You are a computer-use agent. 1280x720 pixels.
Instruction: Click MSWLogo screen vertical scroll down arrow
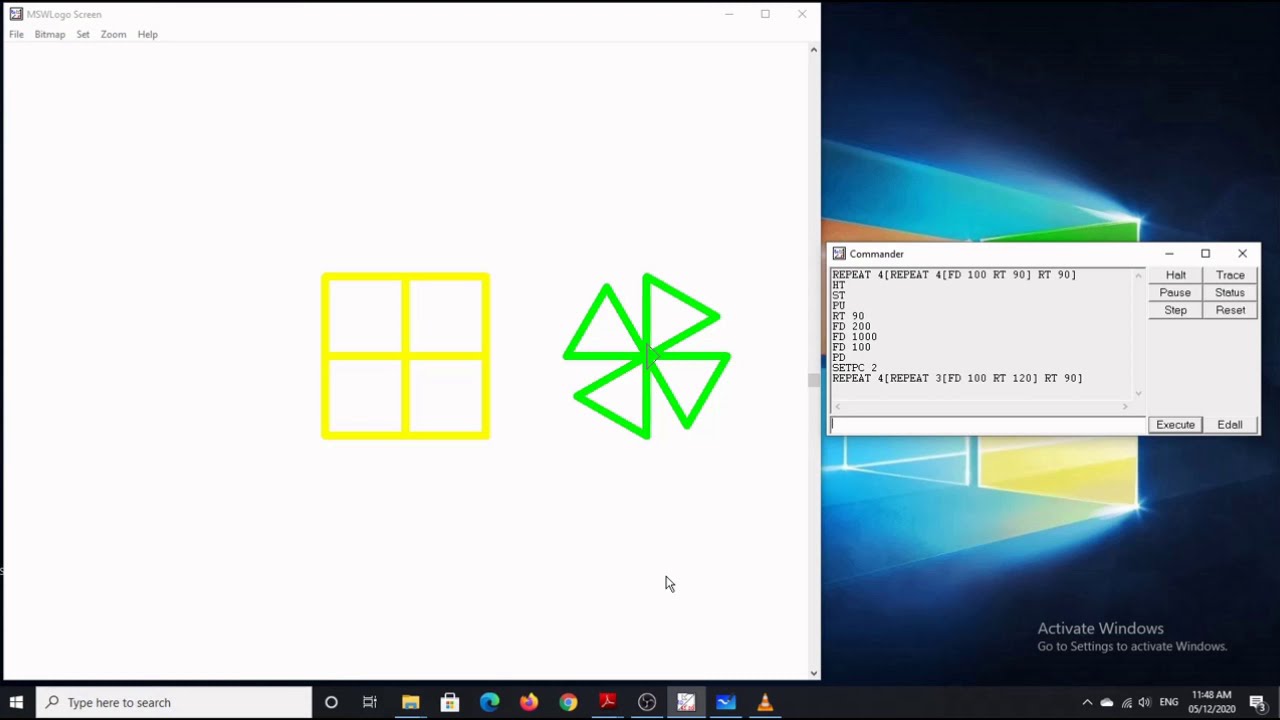814,673
